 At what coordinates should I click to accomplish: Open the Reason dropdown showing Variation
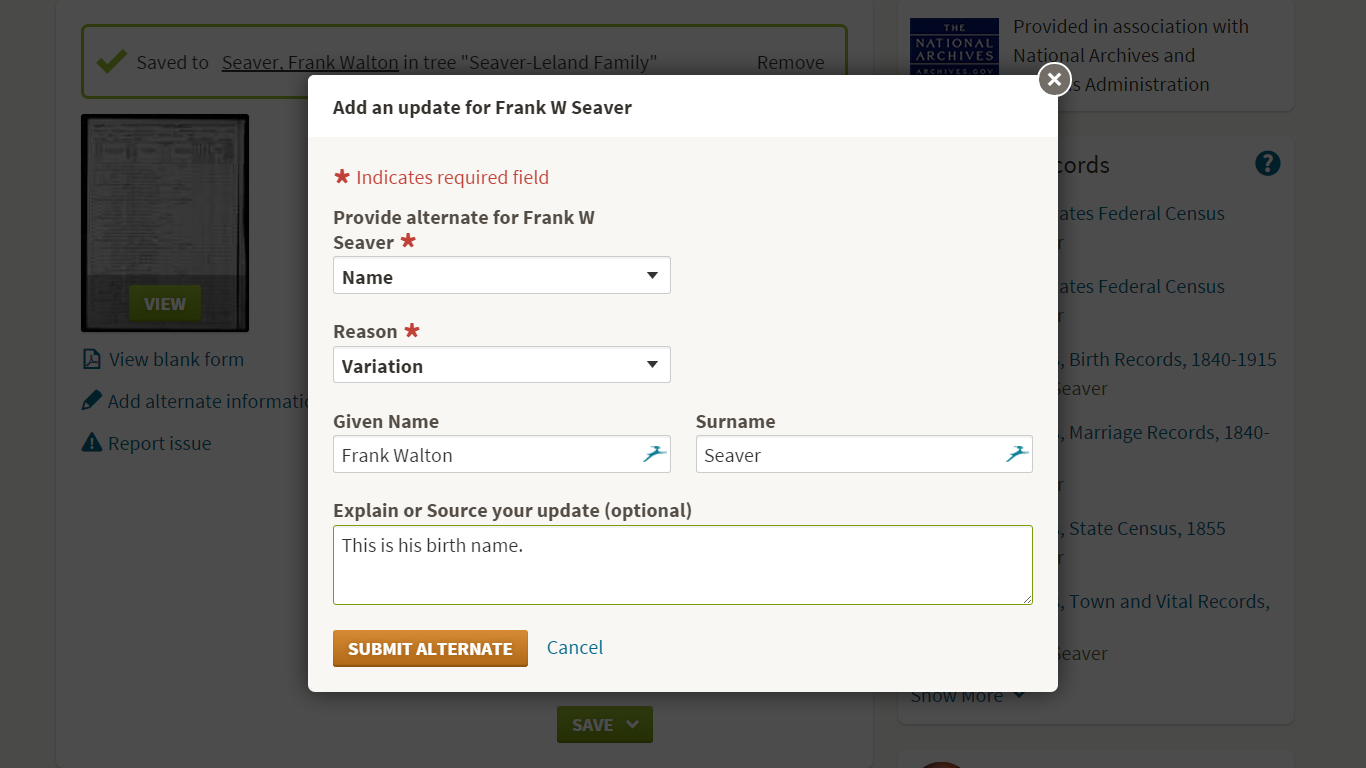tap(501, 364)
